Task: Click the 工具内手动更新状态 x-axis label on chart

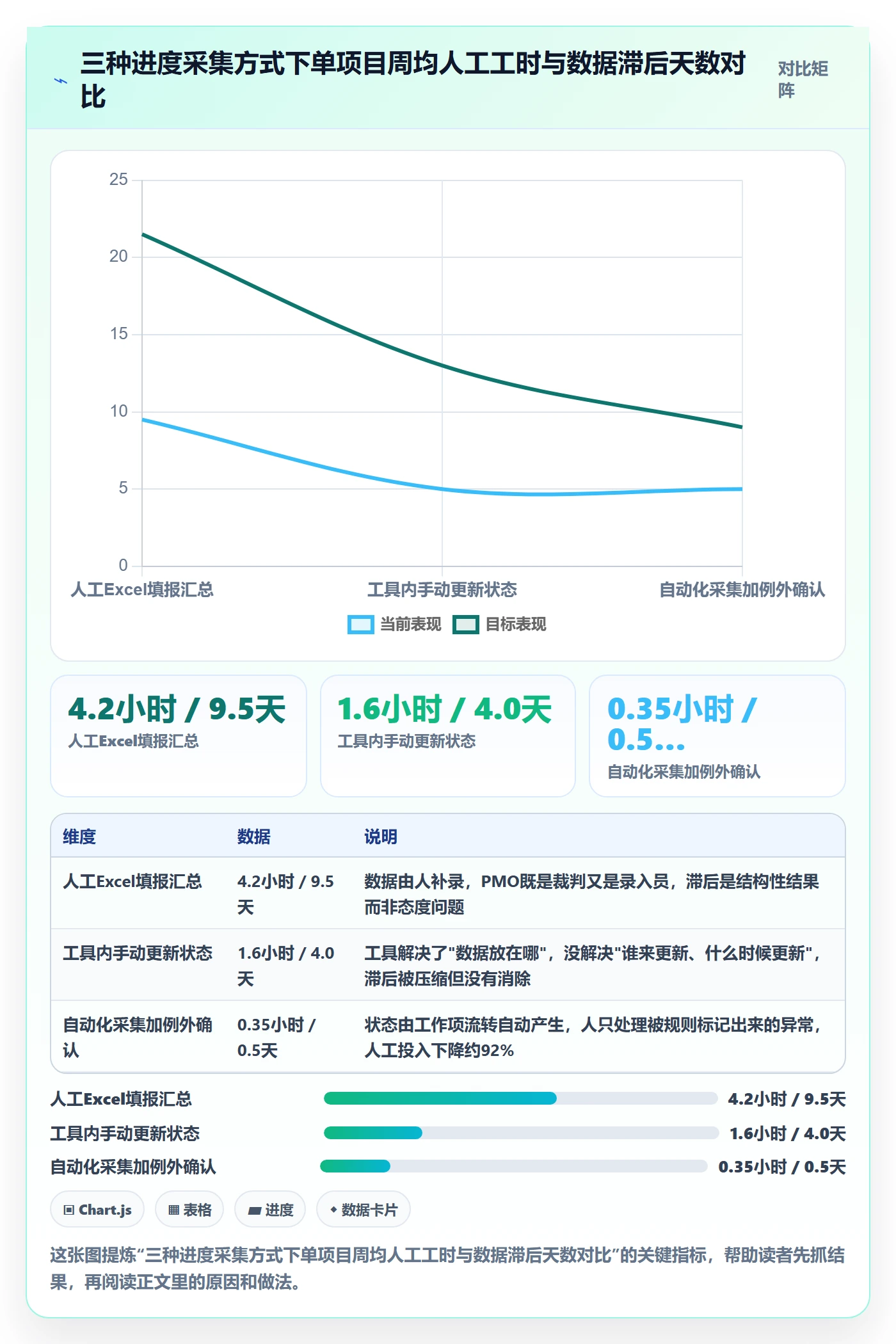Action: 442,589
